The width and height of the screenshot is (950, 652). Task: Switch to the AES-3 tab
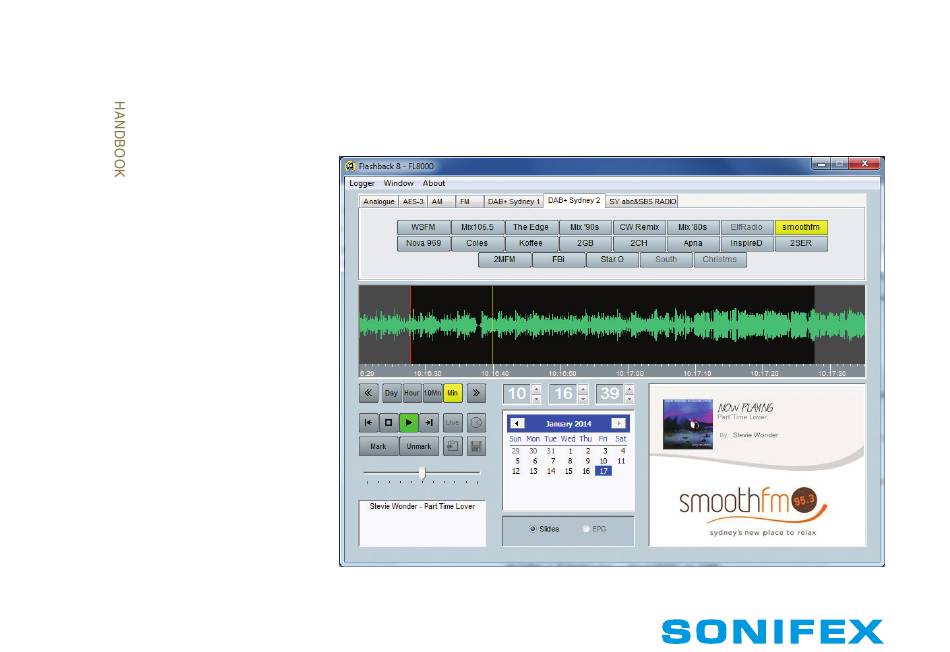tap(413, 201)
